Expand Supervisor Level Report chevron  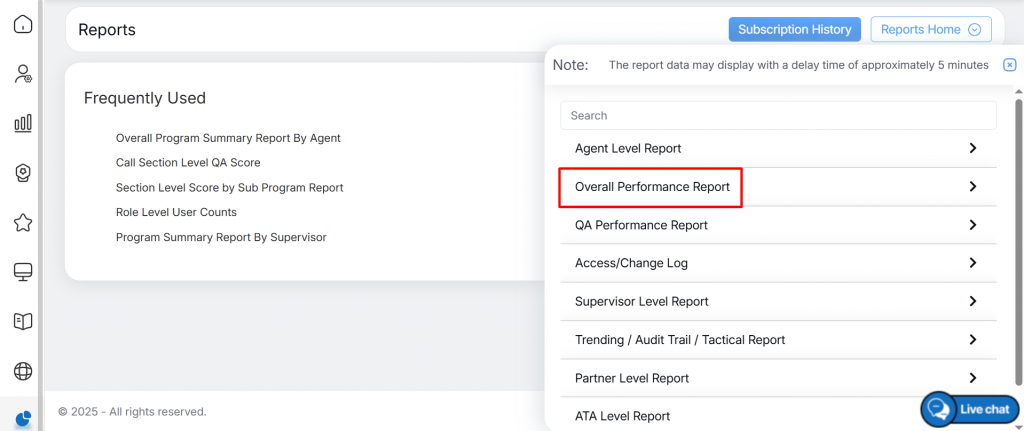pyautogui.click(x=972, y=301)
